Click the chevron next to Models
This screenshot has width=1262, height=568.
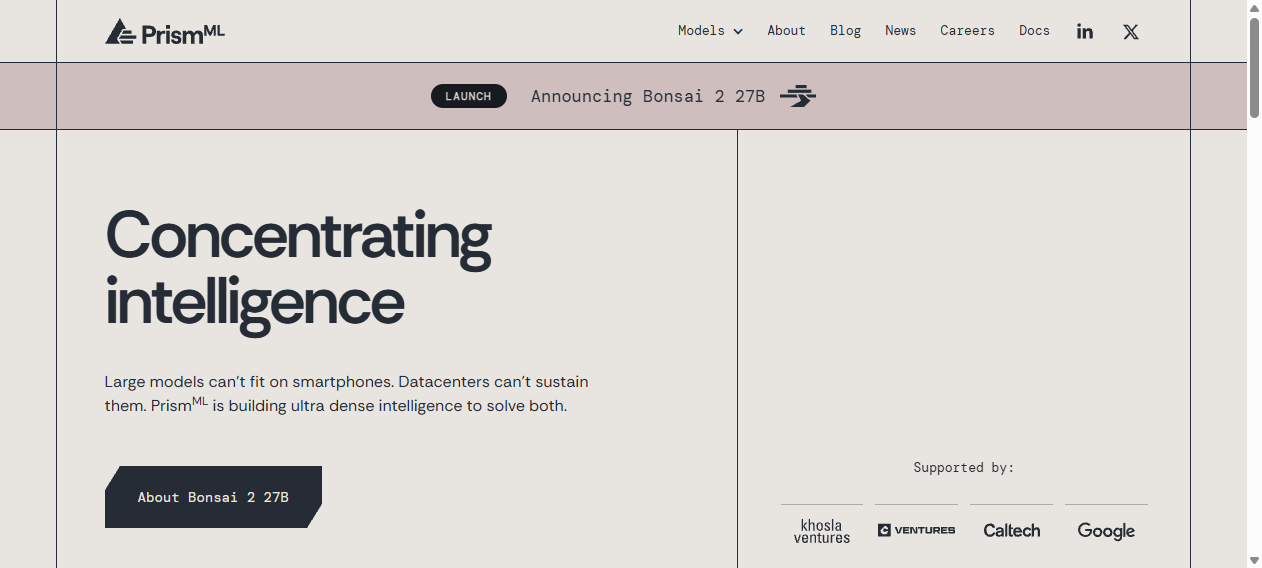(738, 32)
